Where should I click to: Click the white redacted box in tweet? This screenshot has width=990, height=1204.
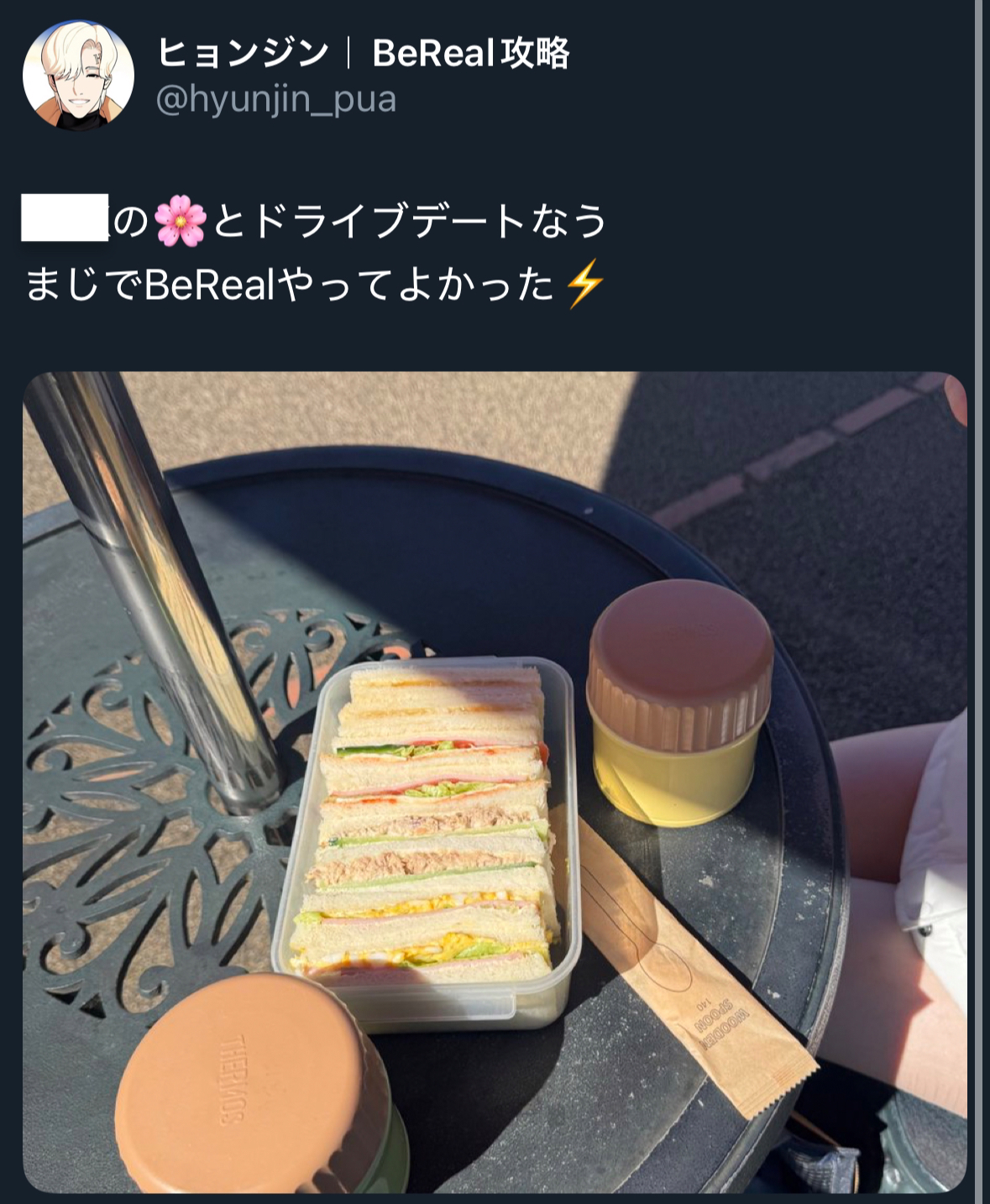65,217
